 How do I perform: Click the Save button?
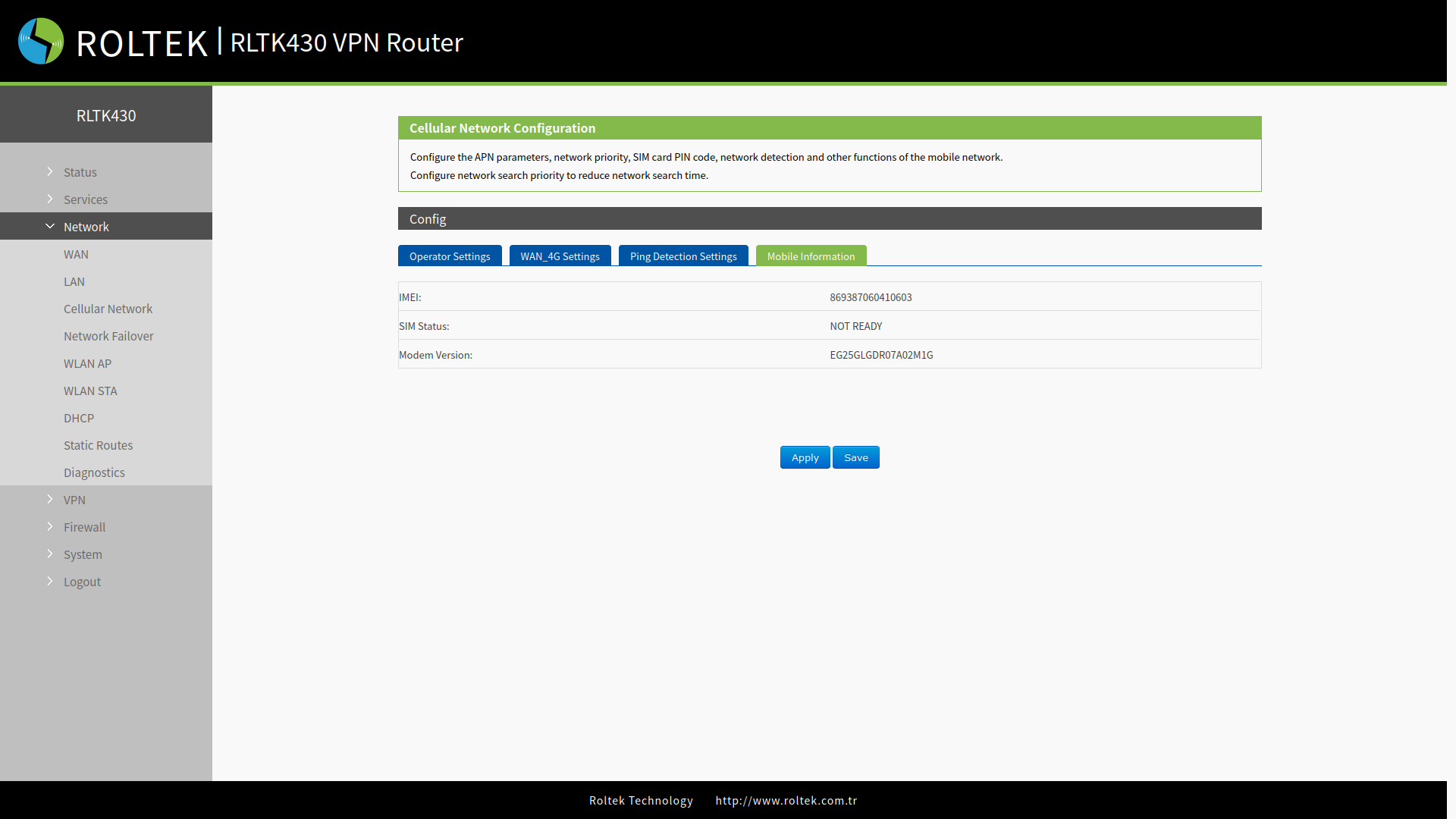[855, 457]
